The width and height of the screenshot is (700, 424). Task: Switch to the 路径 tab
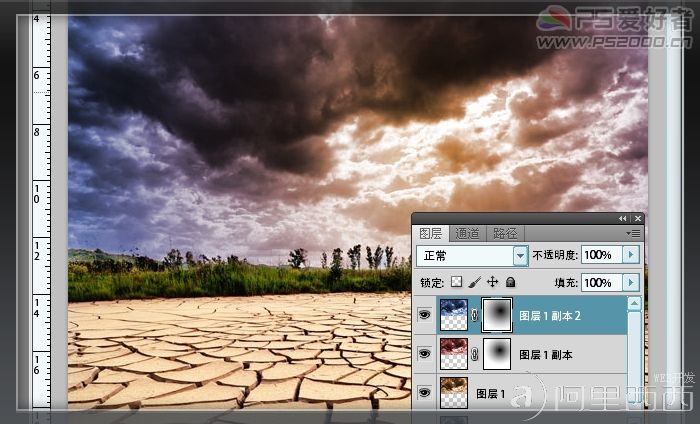[x=505, y=233]
